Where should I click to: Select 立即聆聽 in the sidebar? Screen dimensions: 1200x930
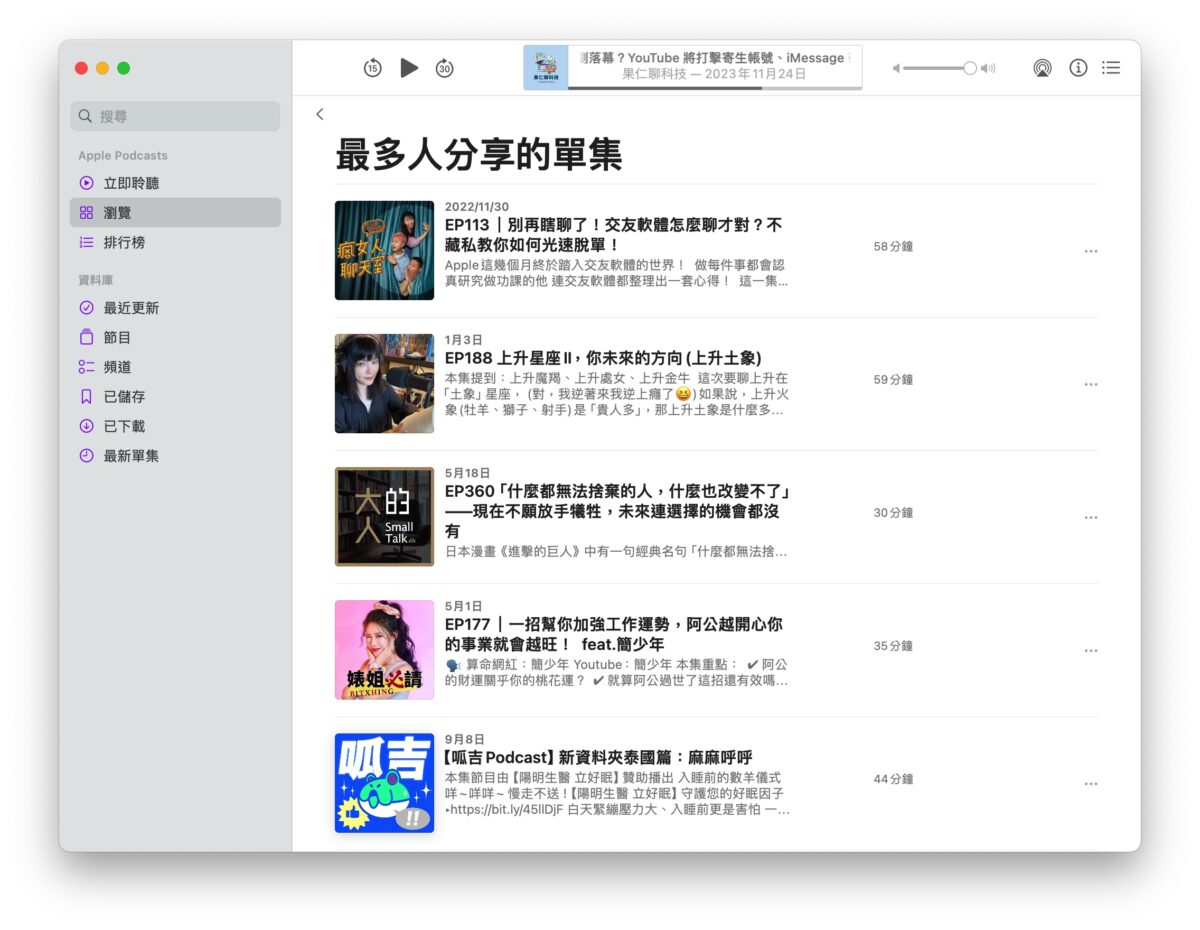tap(175, 183)
